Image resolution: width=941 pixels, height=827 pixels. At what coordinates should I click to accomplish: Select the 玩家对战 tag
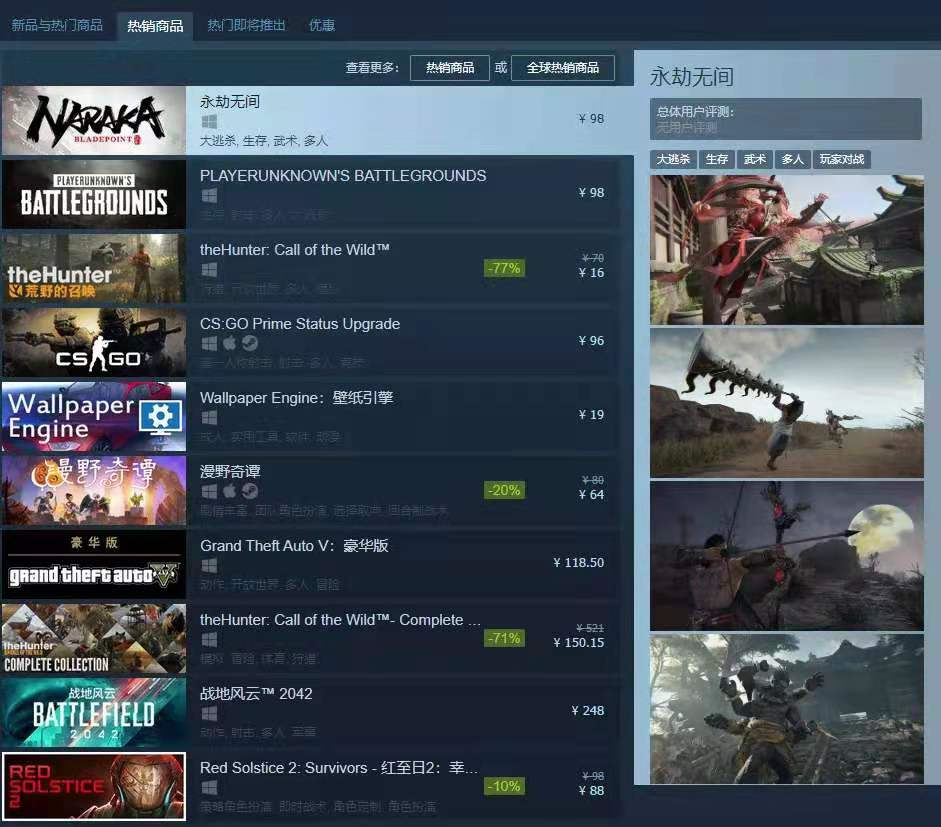[841, 160]
